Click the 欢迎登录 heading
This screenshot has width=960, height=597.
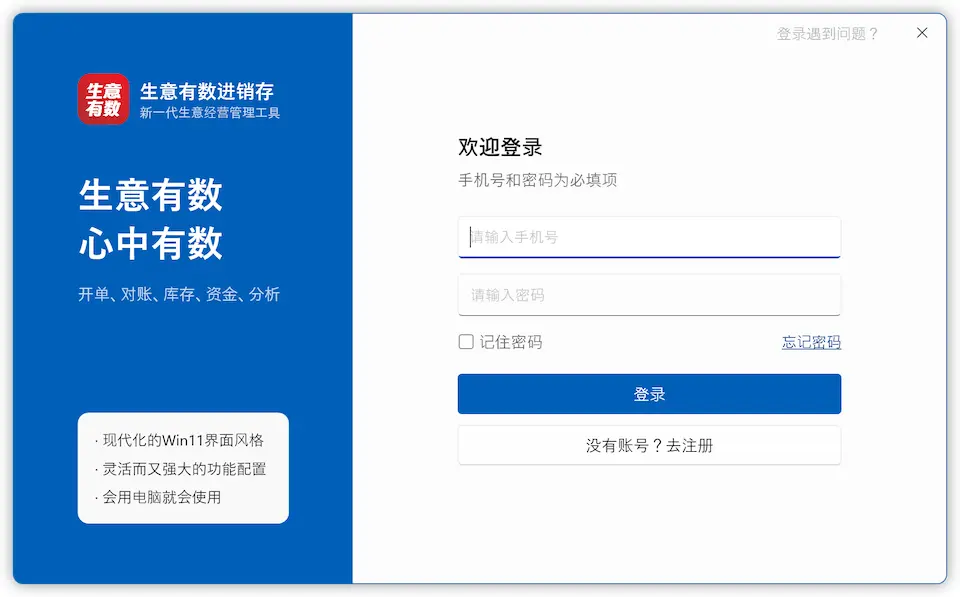click(x=500, y=147)
